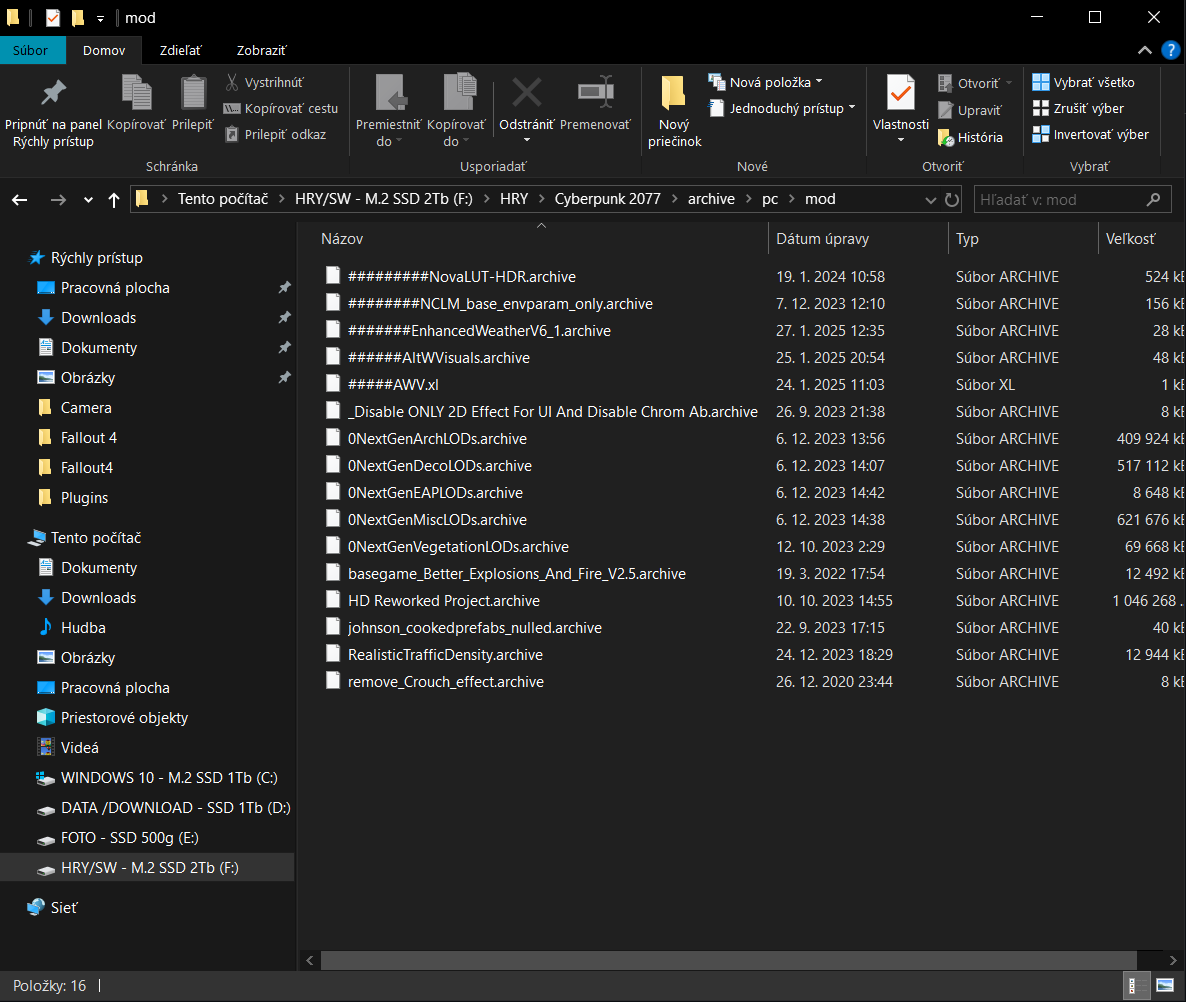
Task: Open Premiestniť do menu
Action: point(389,112)
